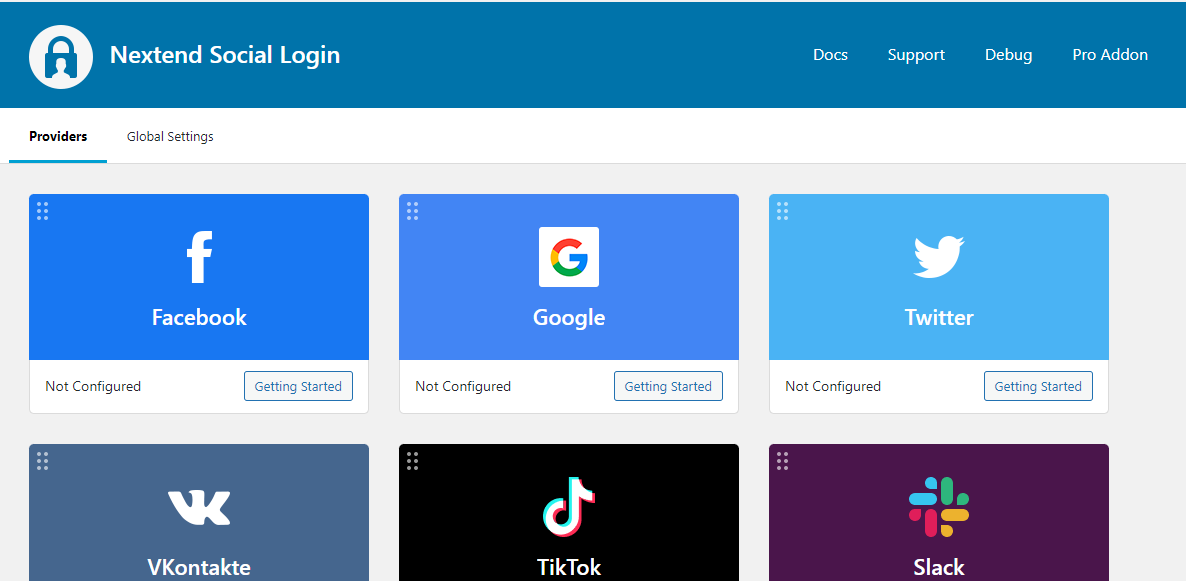Click the VKontakte VK logo icon
The width and height of the screenshot is (1186, 581).
199,507
